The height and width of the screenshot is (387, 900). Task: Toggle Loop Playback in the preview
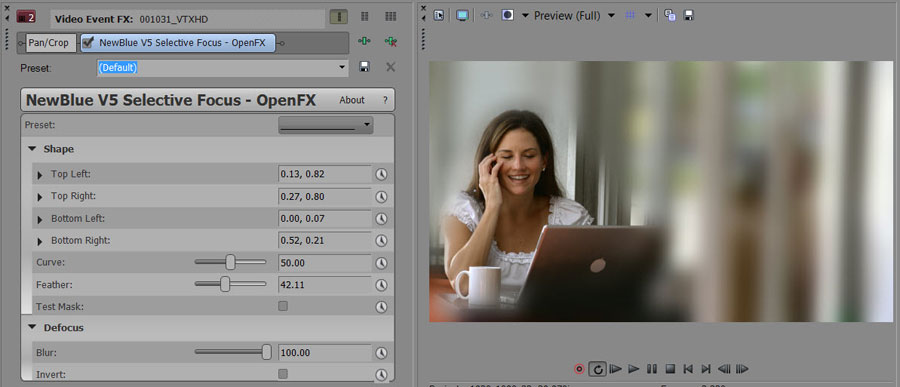point(598,369)
